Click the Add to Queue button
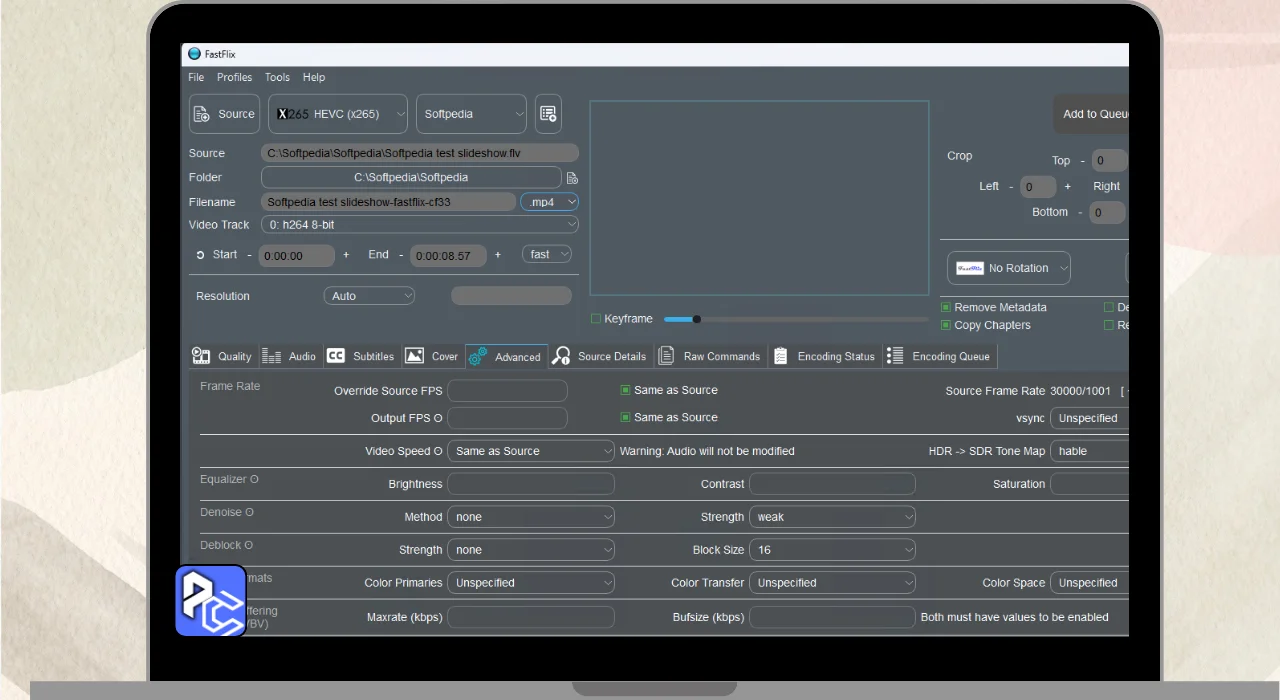1280x700 pixels. coord(1093,114)
